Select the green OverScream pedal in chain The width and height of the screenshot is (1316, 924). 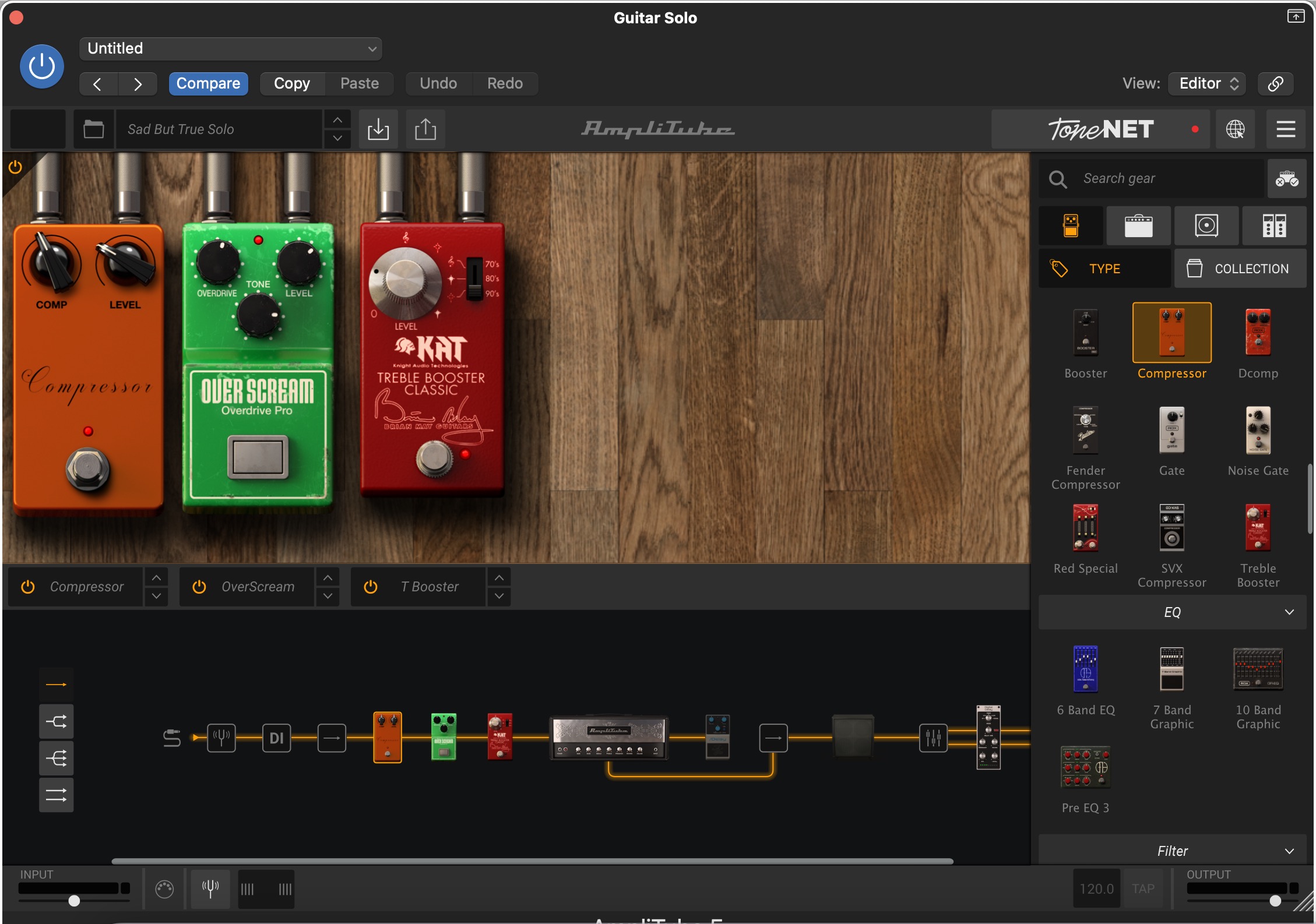tap(444, 737)
